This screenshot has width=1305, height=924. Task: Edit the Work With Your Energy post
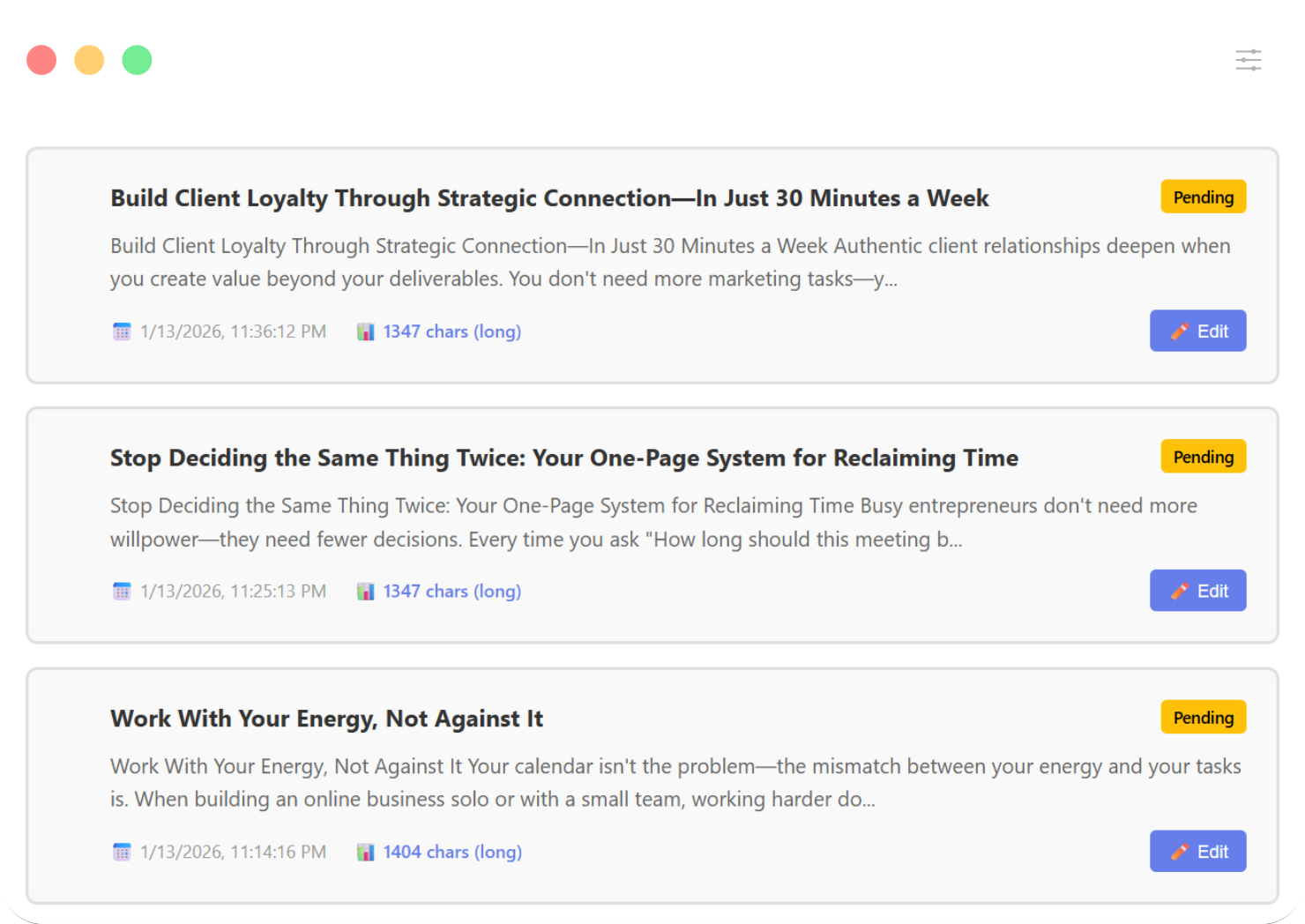[1197, 852]
